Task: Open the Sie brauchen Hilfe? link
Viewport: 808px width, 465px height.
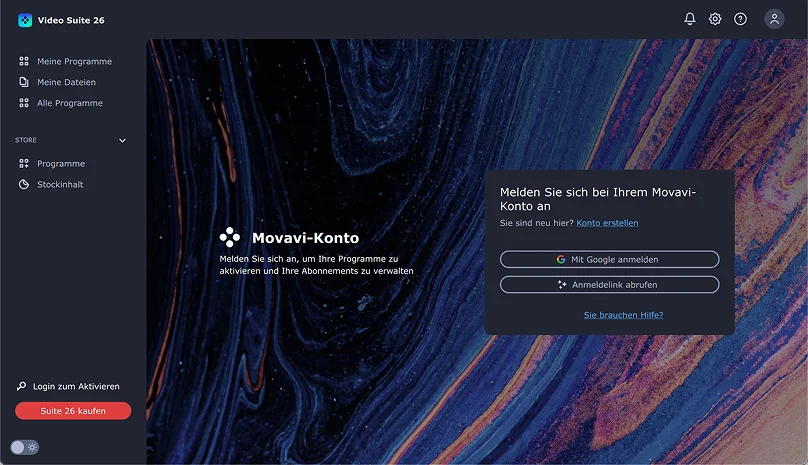Action: 623,314
